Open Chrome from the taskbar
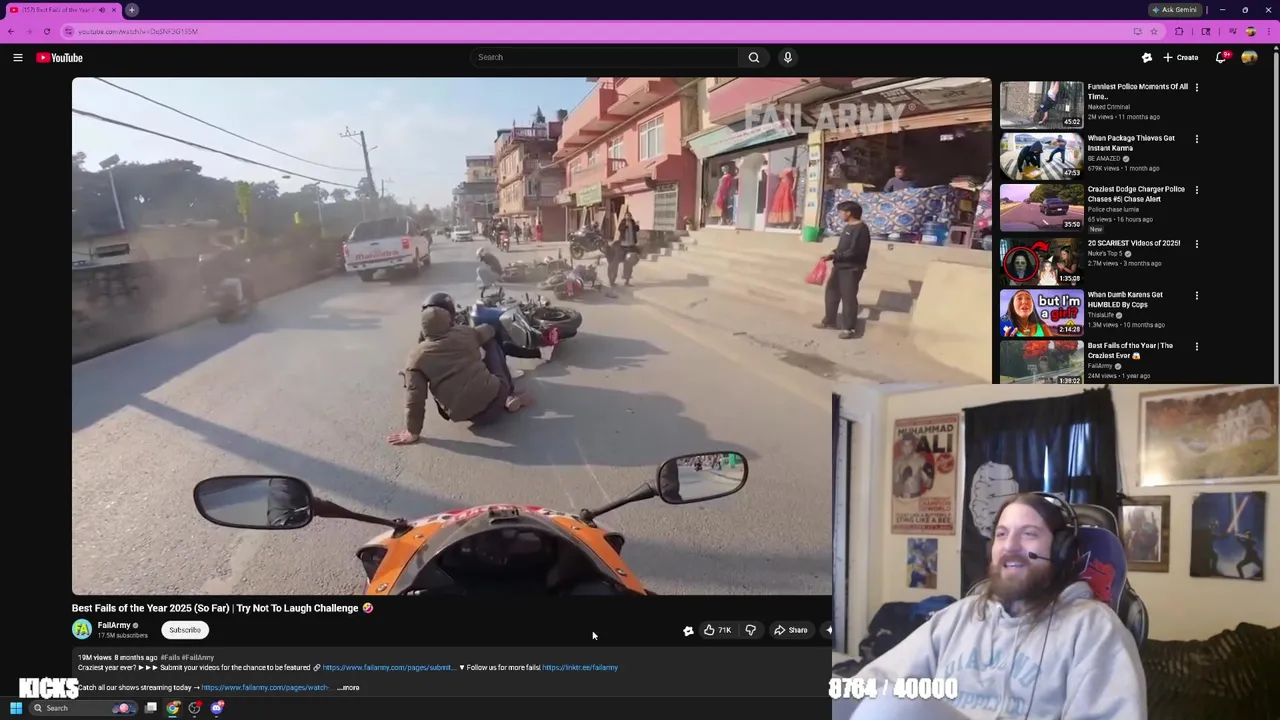Viewport: 1280px width, 720px height. [173, 708]
